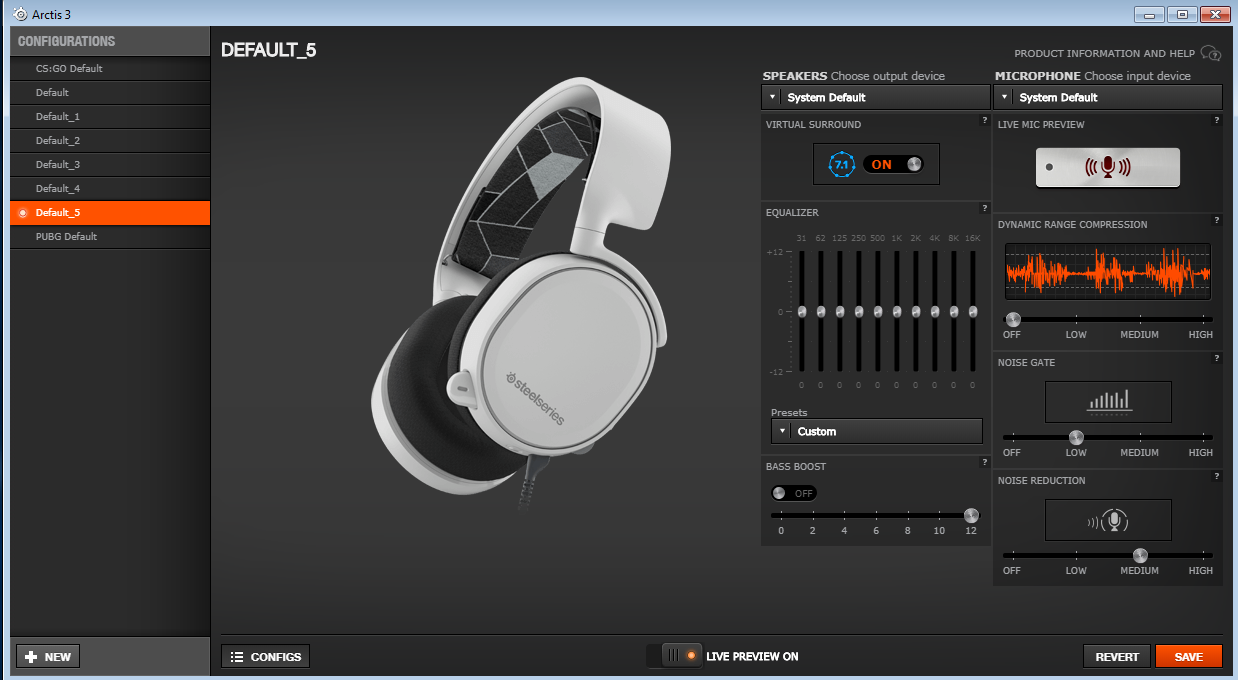Enable the Bass Boost switch
Viewport: 1238px width, 680px height.
click(x=794, y=493)
